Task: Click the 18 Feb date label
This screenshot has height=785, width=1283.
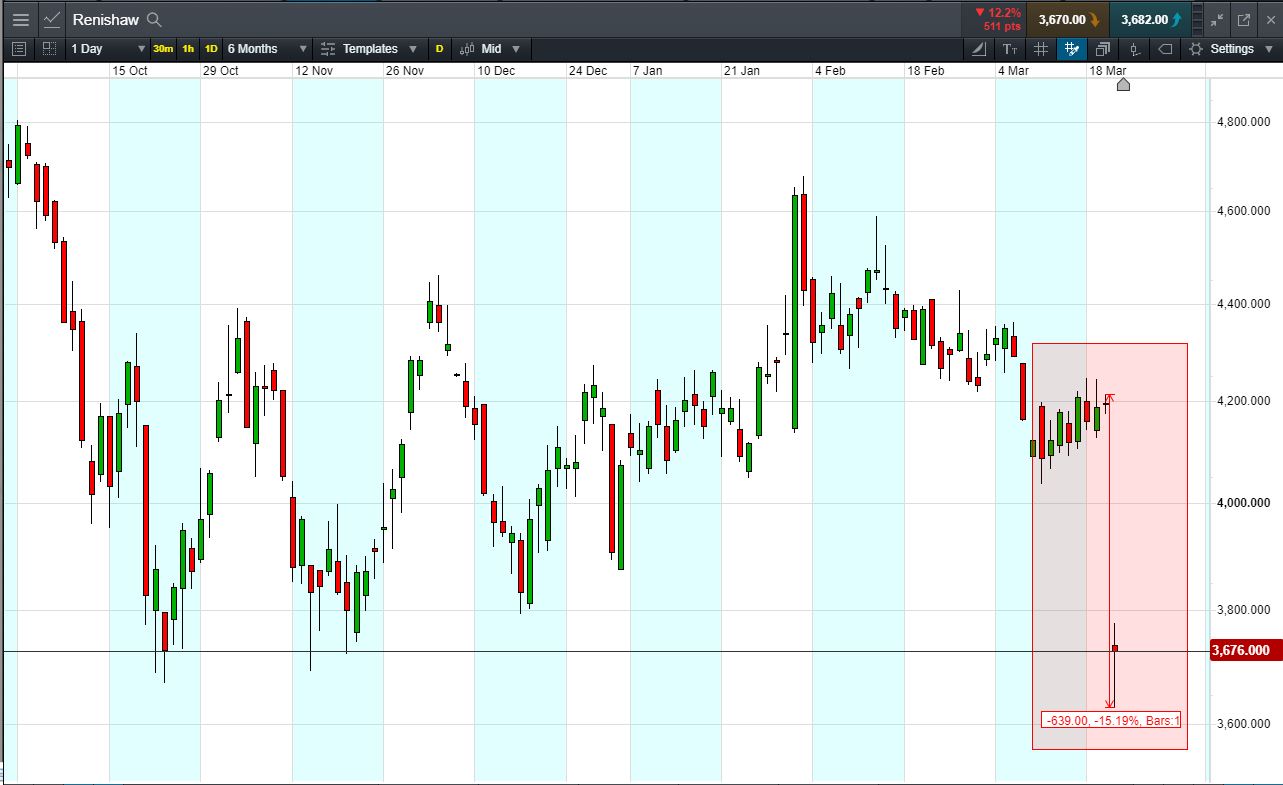Action: point(926,70)
